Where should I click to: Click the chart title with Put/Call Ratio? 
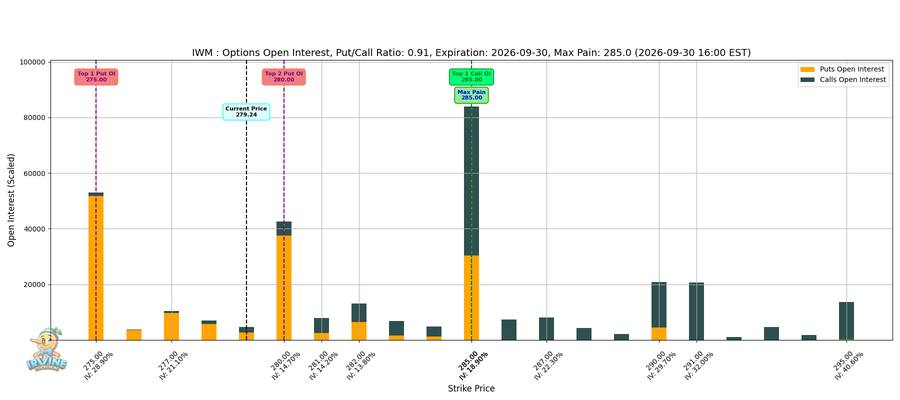coord(471,53)
